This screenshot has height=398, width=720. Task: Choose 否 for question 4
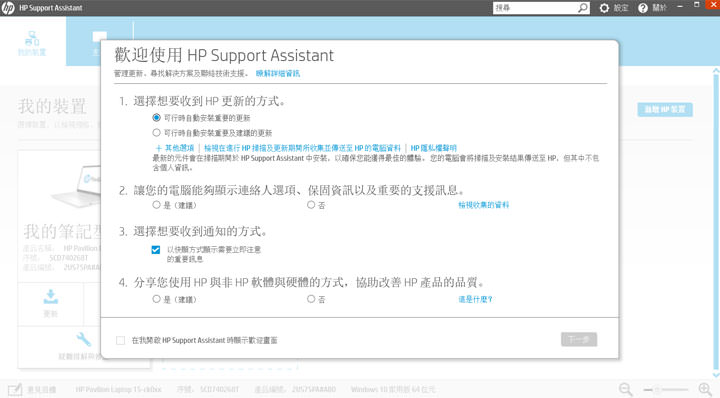click(311, 299)
